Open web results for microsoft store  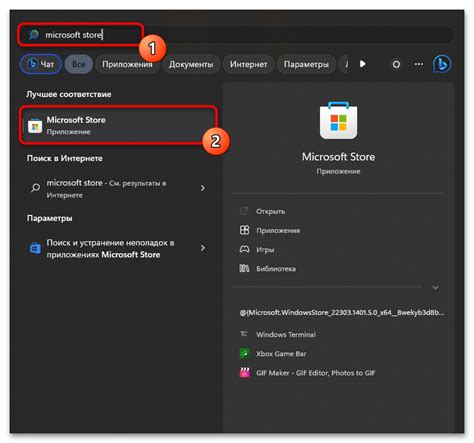click(118, 188)
